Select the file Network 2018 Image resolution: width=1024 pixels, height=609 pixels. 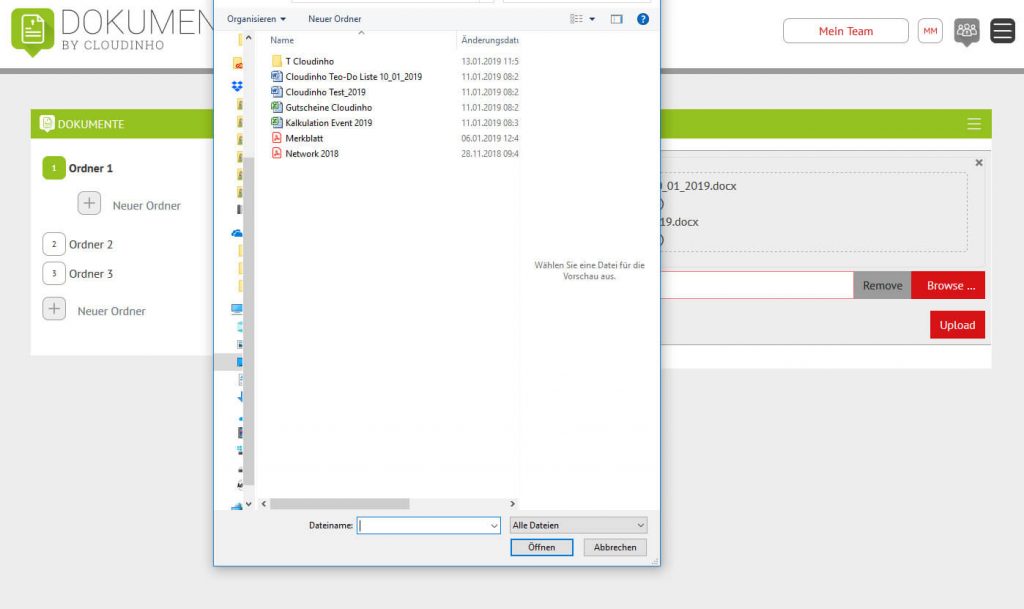(312, 153)
